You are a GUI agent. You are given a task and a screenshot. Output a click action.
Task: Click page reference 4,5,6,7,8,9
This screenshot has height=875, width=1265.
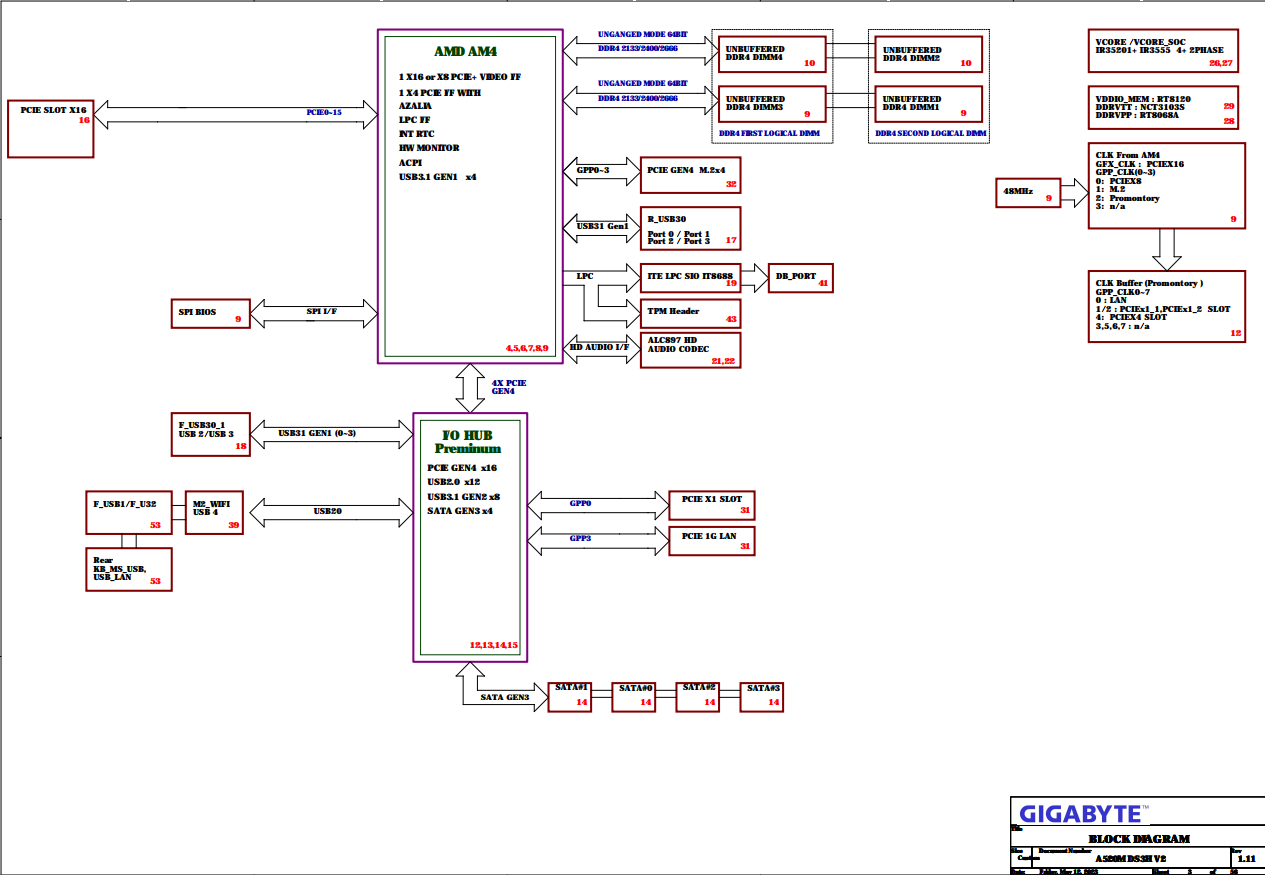pyautogui.click(x=527, y=347)
